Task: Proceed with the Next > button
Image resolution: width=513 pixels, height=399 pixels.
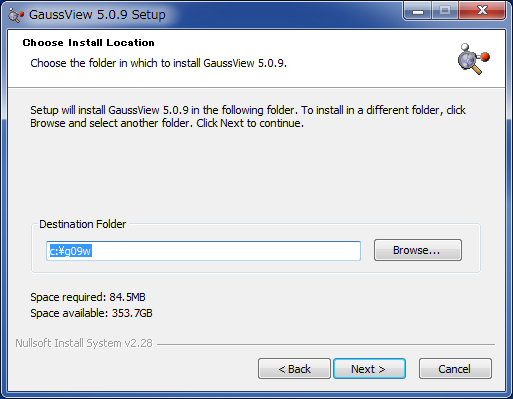Action: pyautogui.click(x=369, y=369)
